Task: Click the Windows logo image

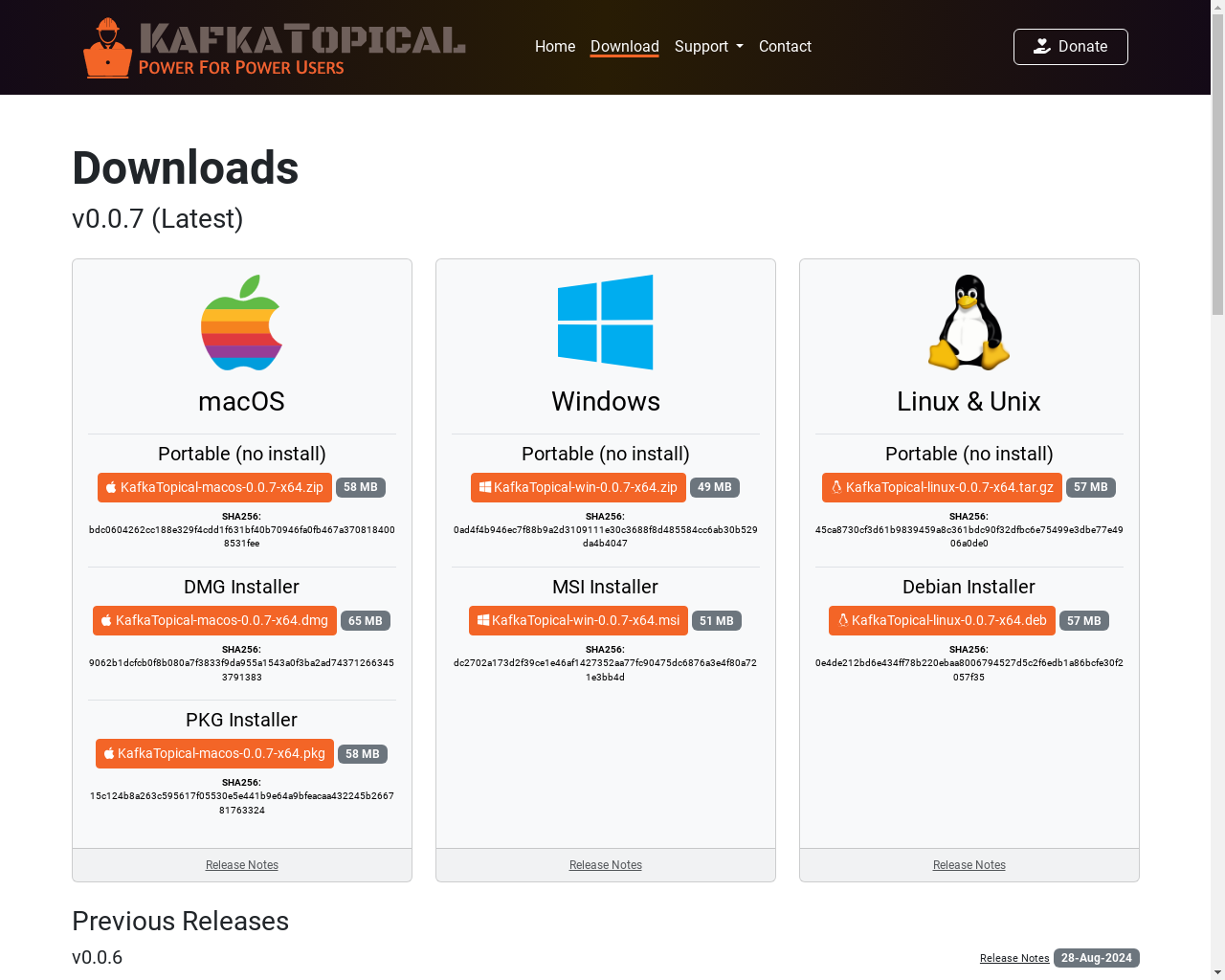Action: (606, 323)
